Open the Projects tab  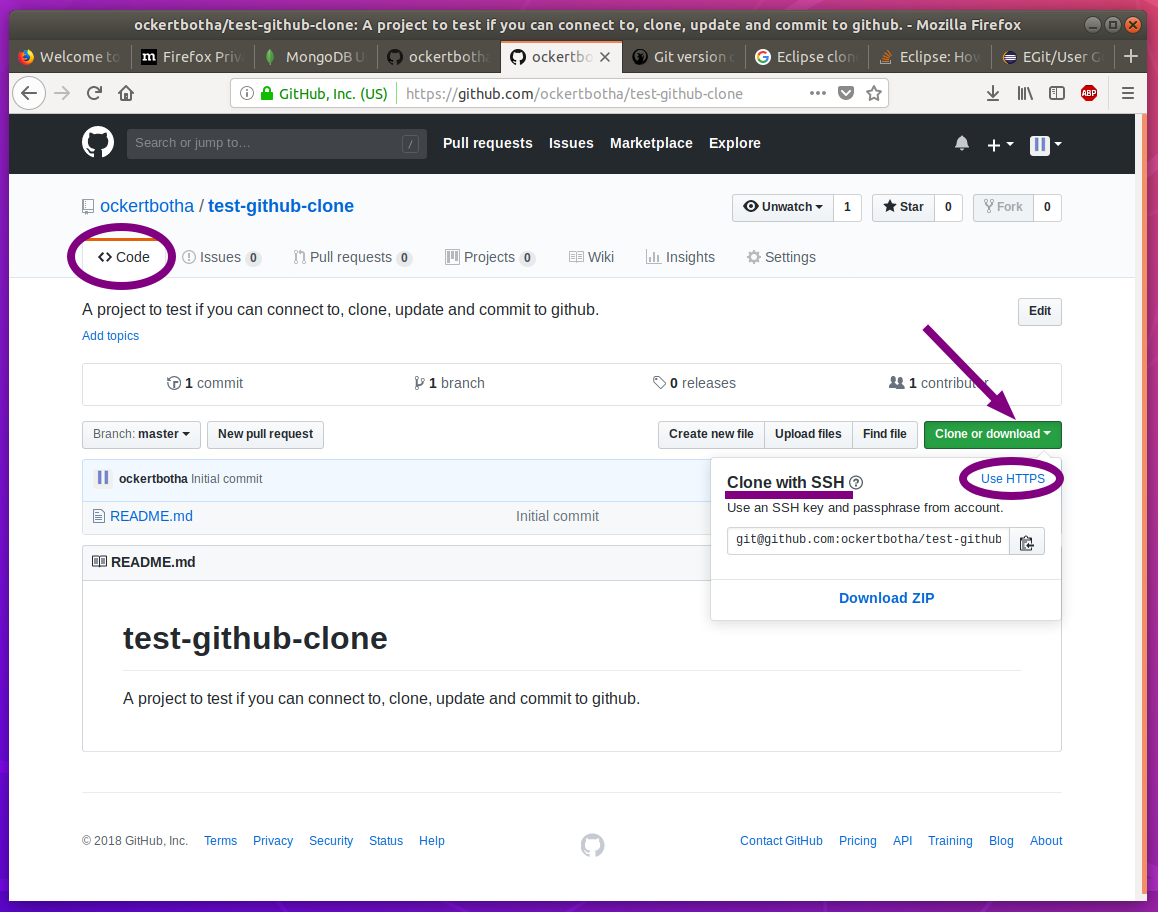tap(490, 257)
